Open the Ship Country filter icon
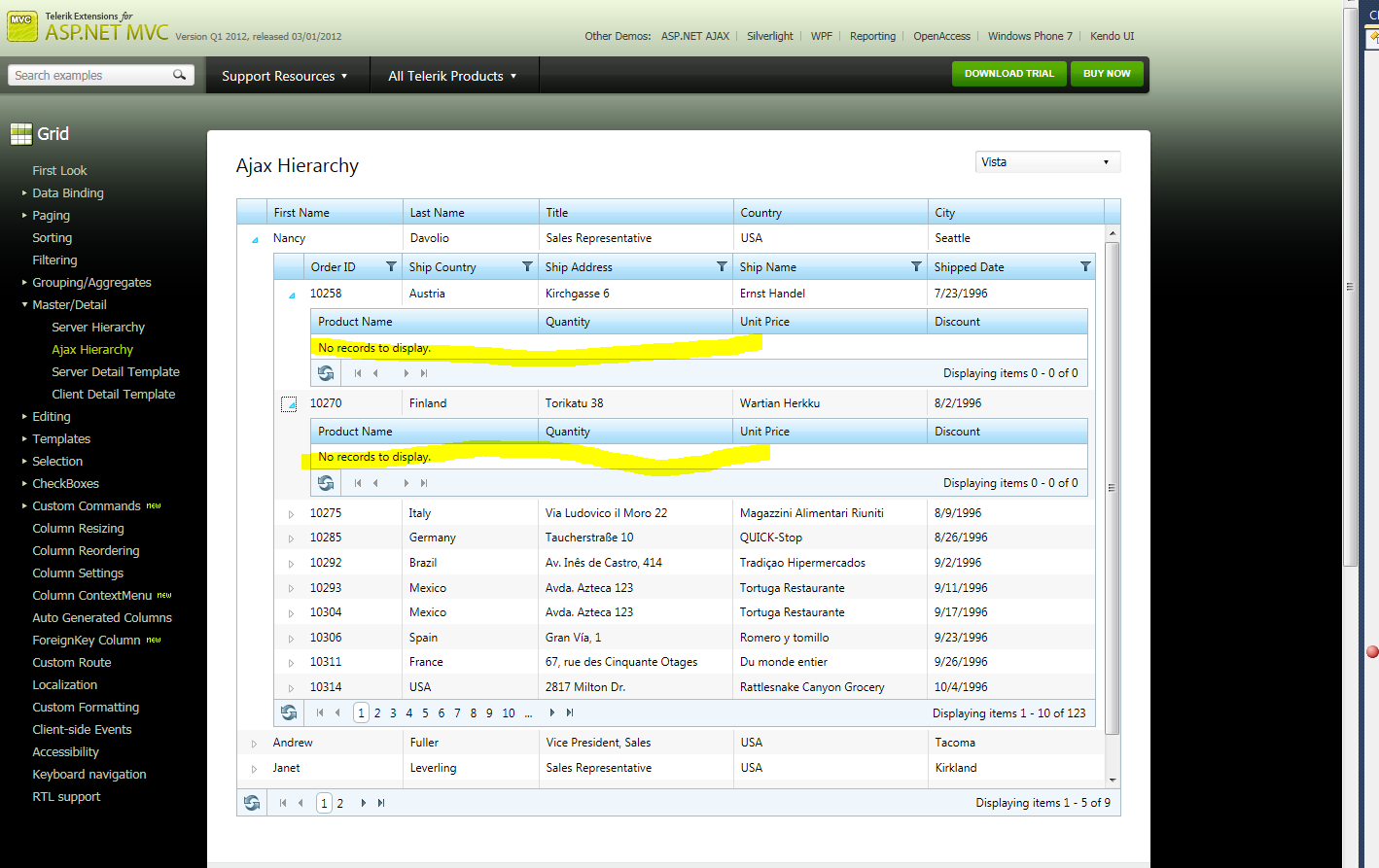Viewport: 1379px width, 868px height. tap(527, 266)
